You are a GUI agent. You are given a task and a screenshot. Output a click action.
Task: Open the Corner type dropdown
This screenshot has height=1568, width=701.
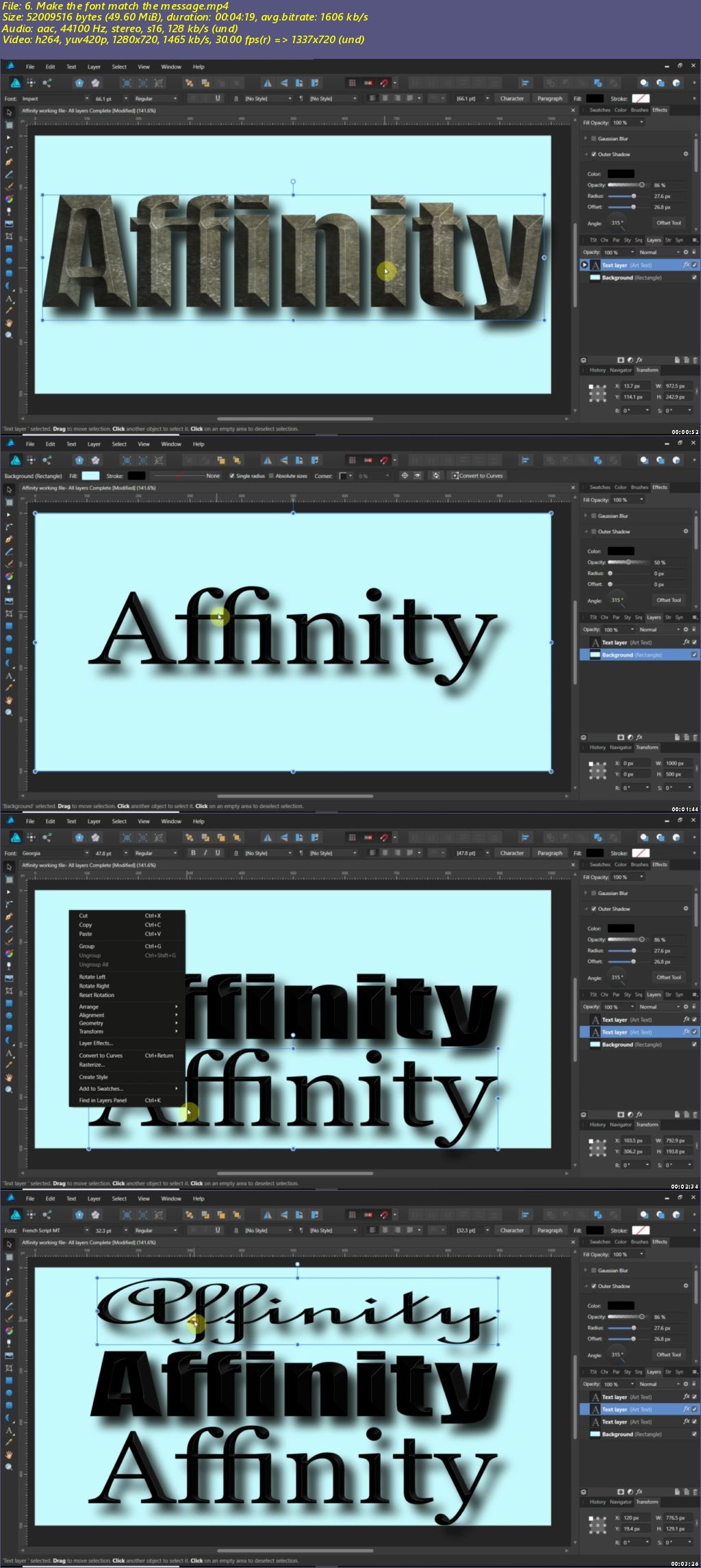tap(346, 475)
